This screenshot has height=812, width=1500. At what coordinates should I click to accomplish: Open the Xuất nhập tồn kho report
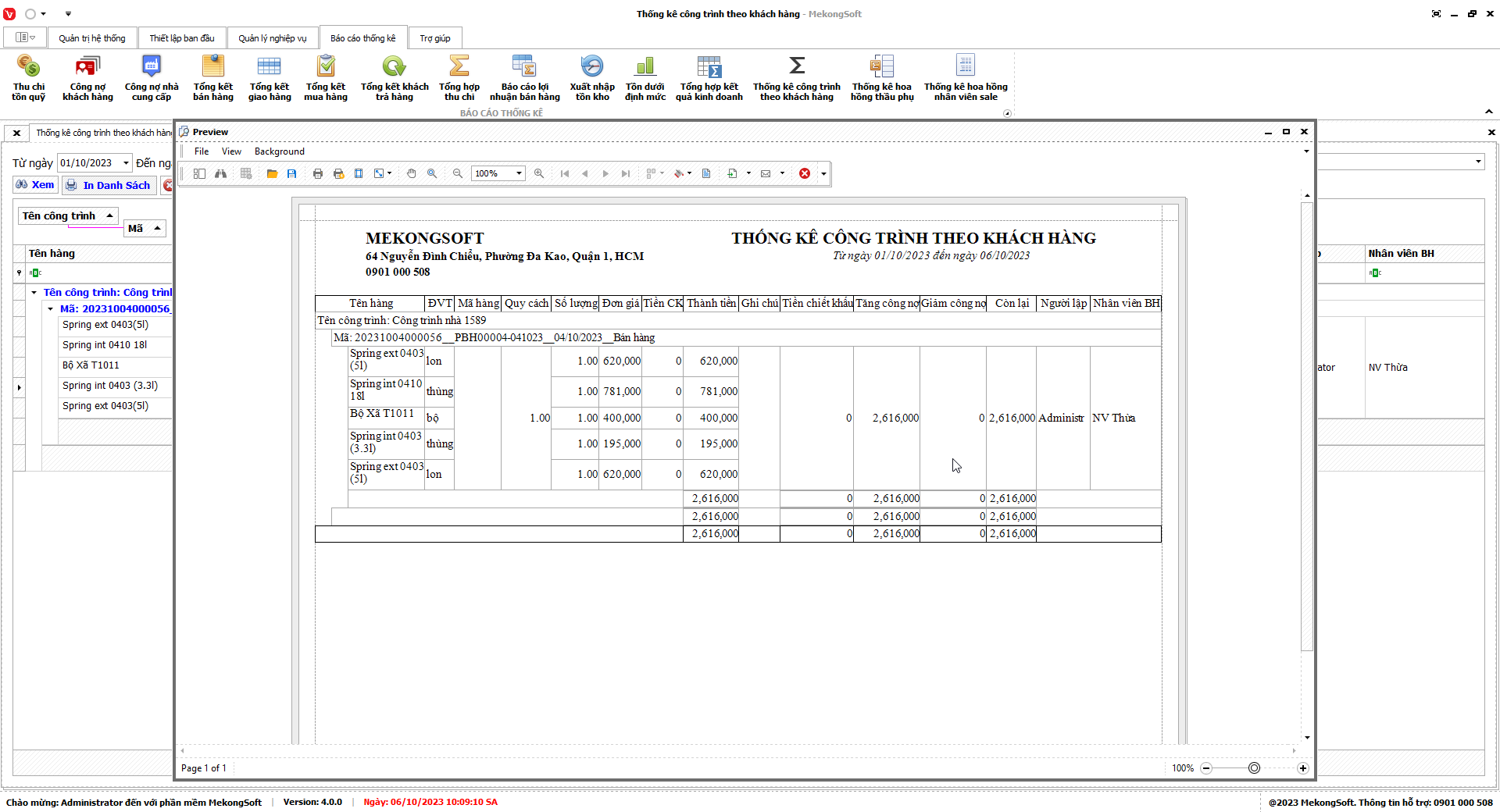click(591, 78)
